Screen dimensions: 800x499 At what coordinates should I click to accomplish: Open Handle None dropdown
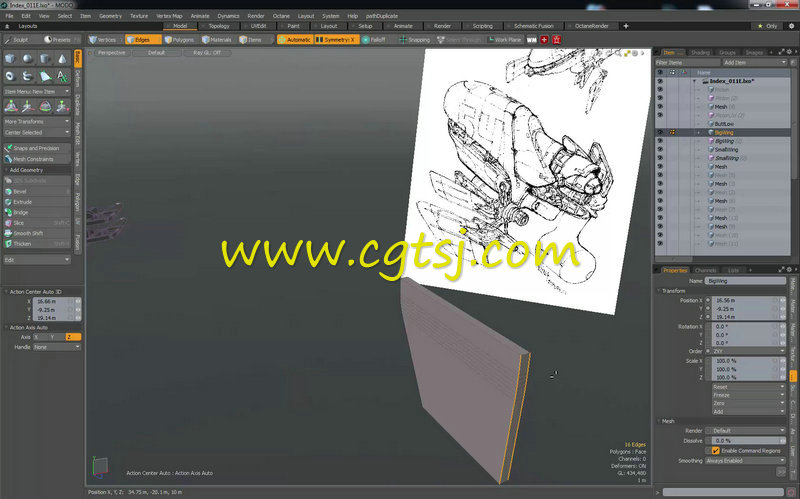57,347
